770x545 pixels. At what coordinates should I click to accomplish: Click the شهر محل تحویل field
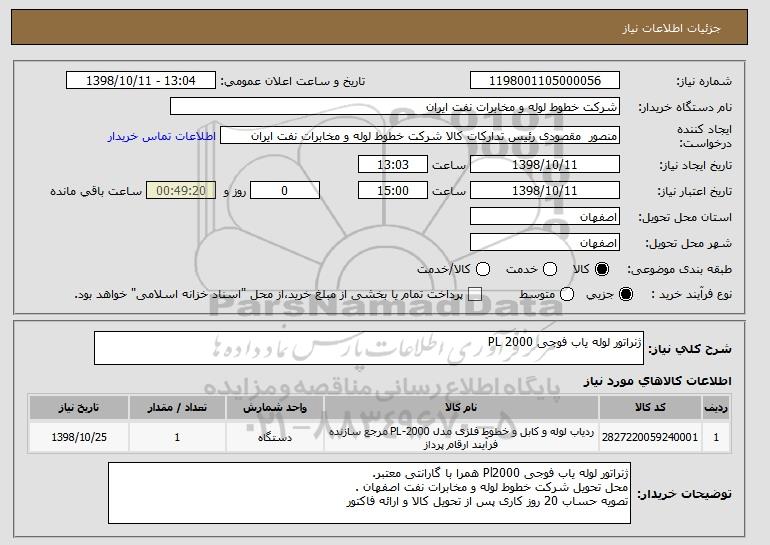tap(545, 243)
